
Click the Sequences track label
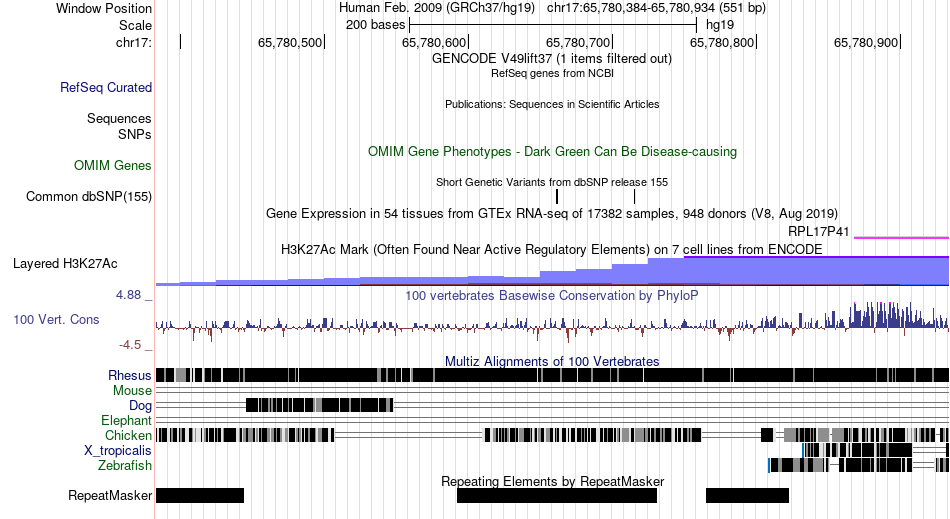[119, 118]
